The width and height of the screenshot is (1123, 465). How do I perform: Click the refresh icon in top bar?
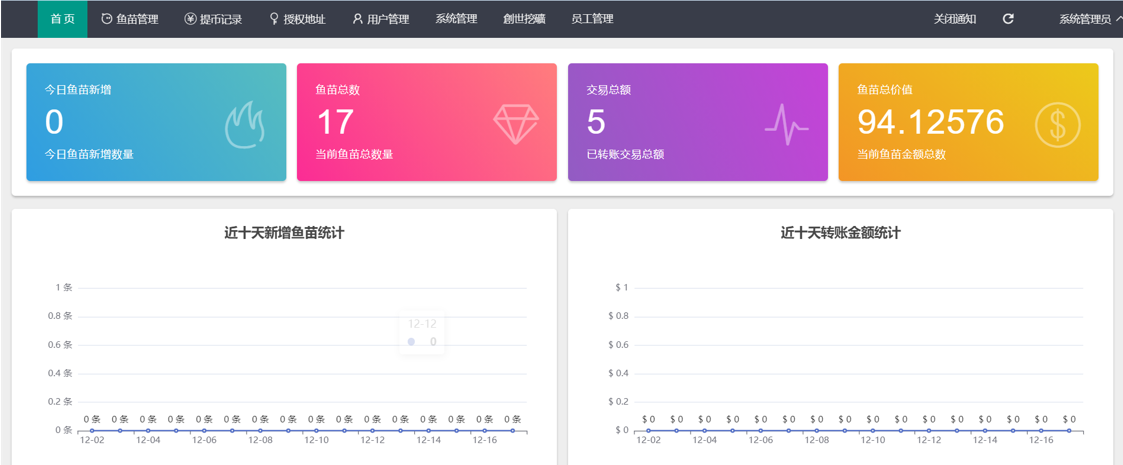click(1008, 19)
